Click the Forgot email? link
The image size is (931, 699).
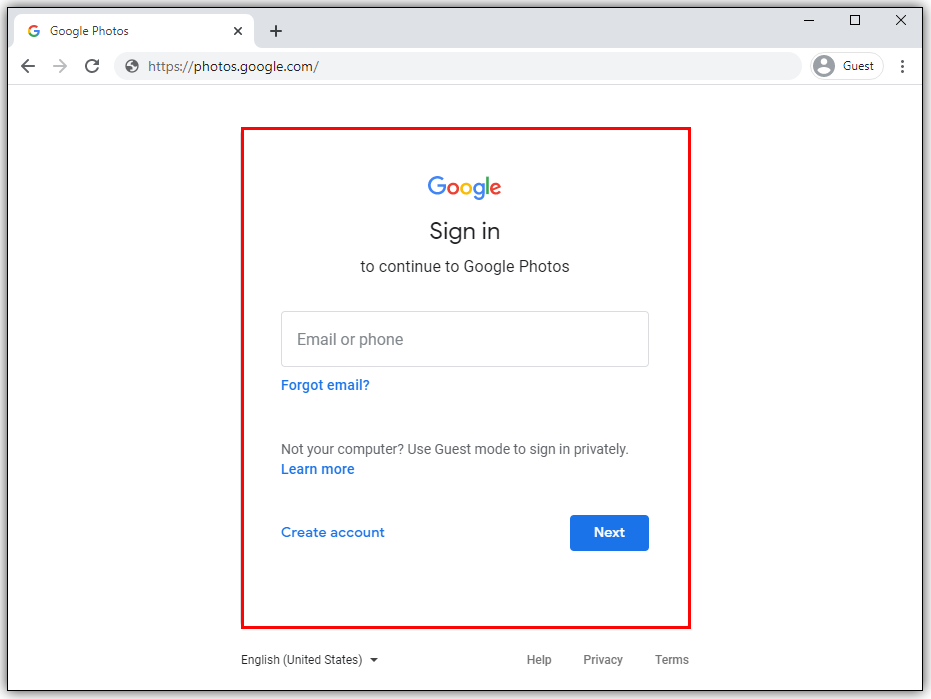click(325, 385)
